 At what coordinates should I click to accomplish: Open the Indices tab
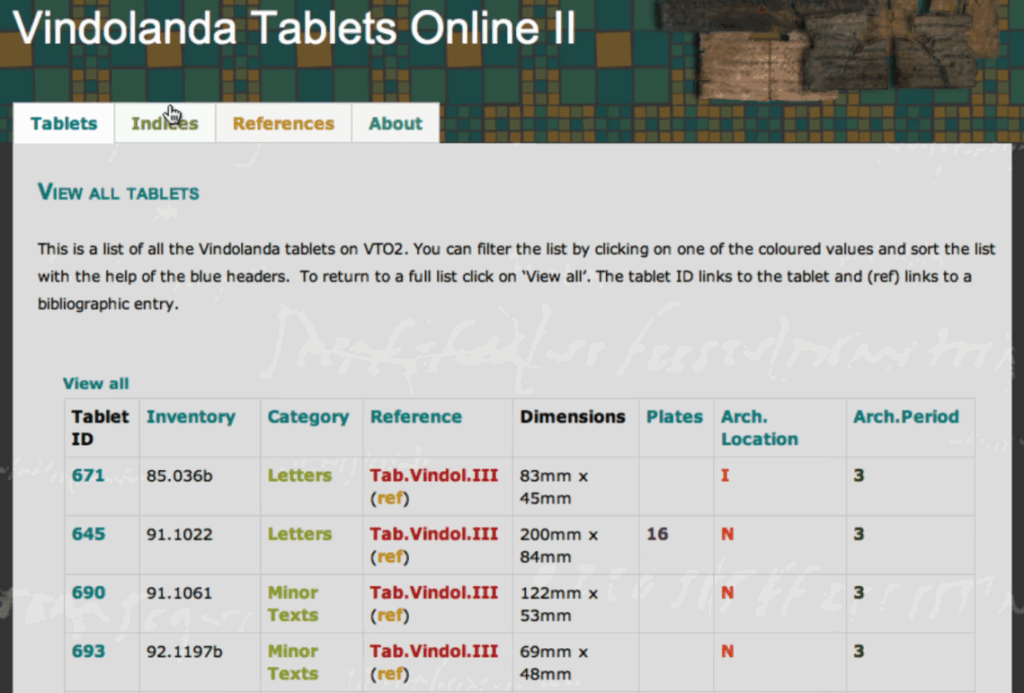click(x=164, y=124)
